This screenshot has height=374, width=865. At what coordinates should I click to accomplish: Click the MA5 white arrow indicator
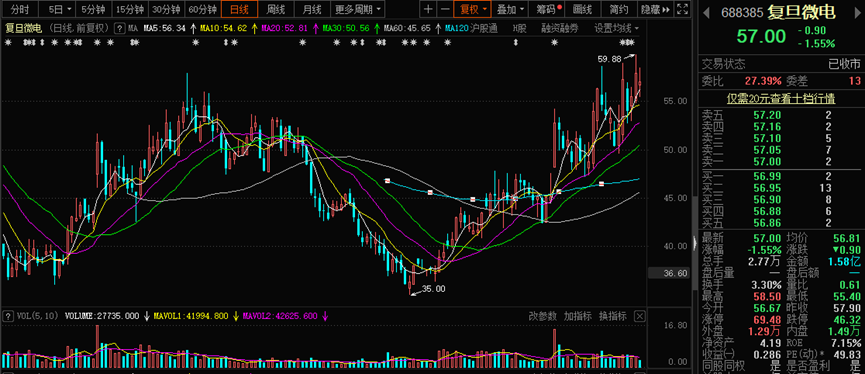coord(193,28)
